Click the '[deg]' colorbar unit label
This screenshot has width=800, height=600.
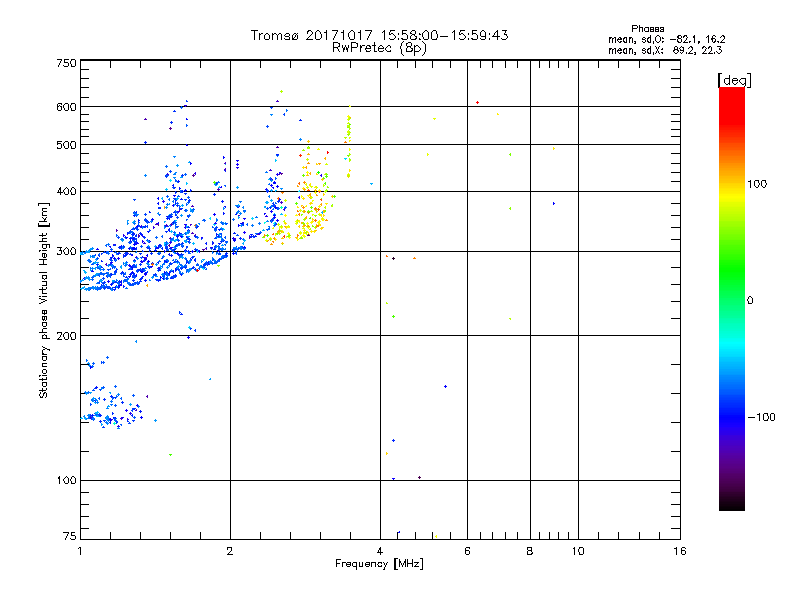tap(734, 80)
